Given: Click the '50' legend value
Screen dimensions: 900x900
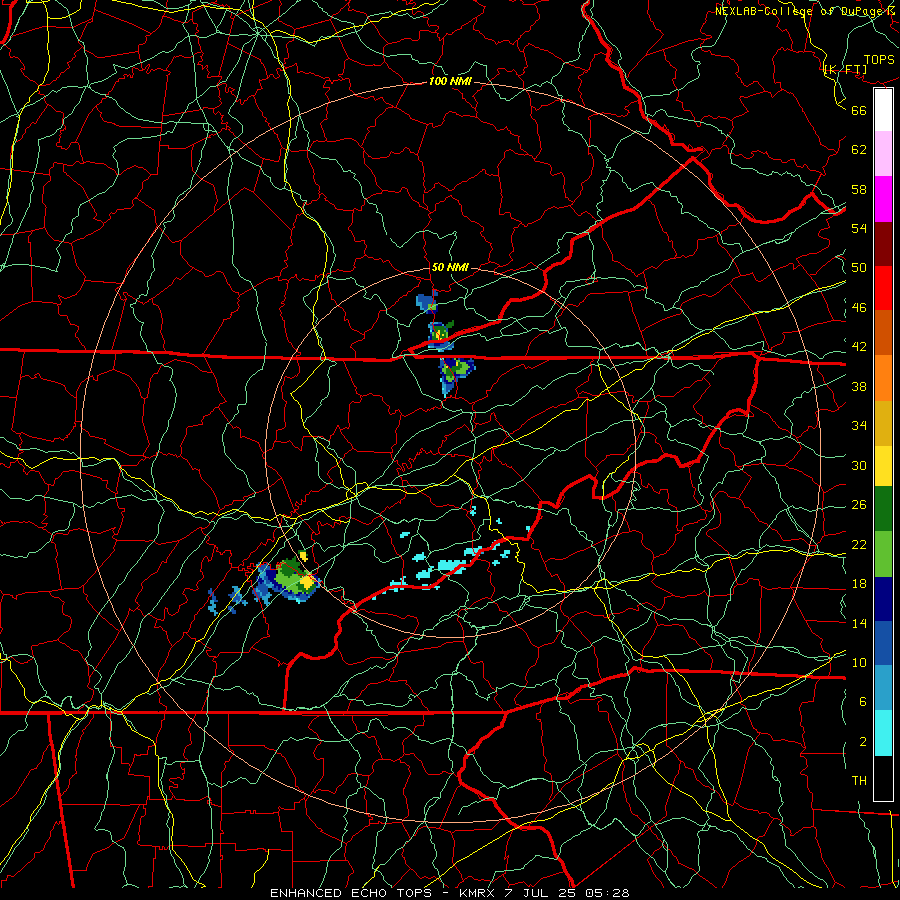Looking at the screenshot, I should coord(859,268).
